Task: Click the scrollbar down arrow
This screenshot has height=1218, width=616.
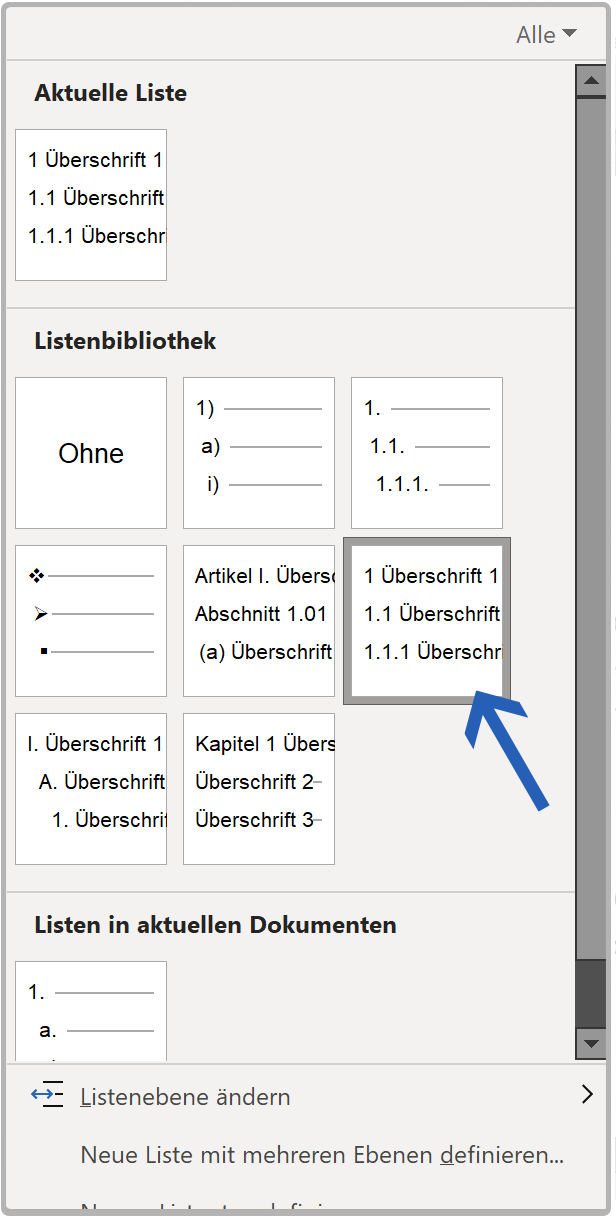Action: tap(591, 1044)
